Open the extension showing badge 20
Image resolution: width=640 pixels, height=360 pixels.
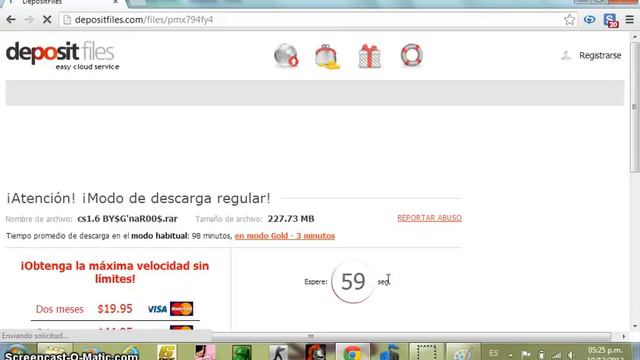point(611,20)
